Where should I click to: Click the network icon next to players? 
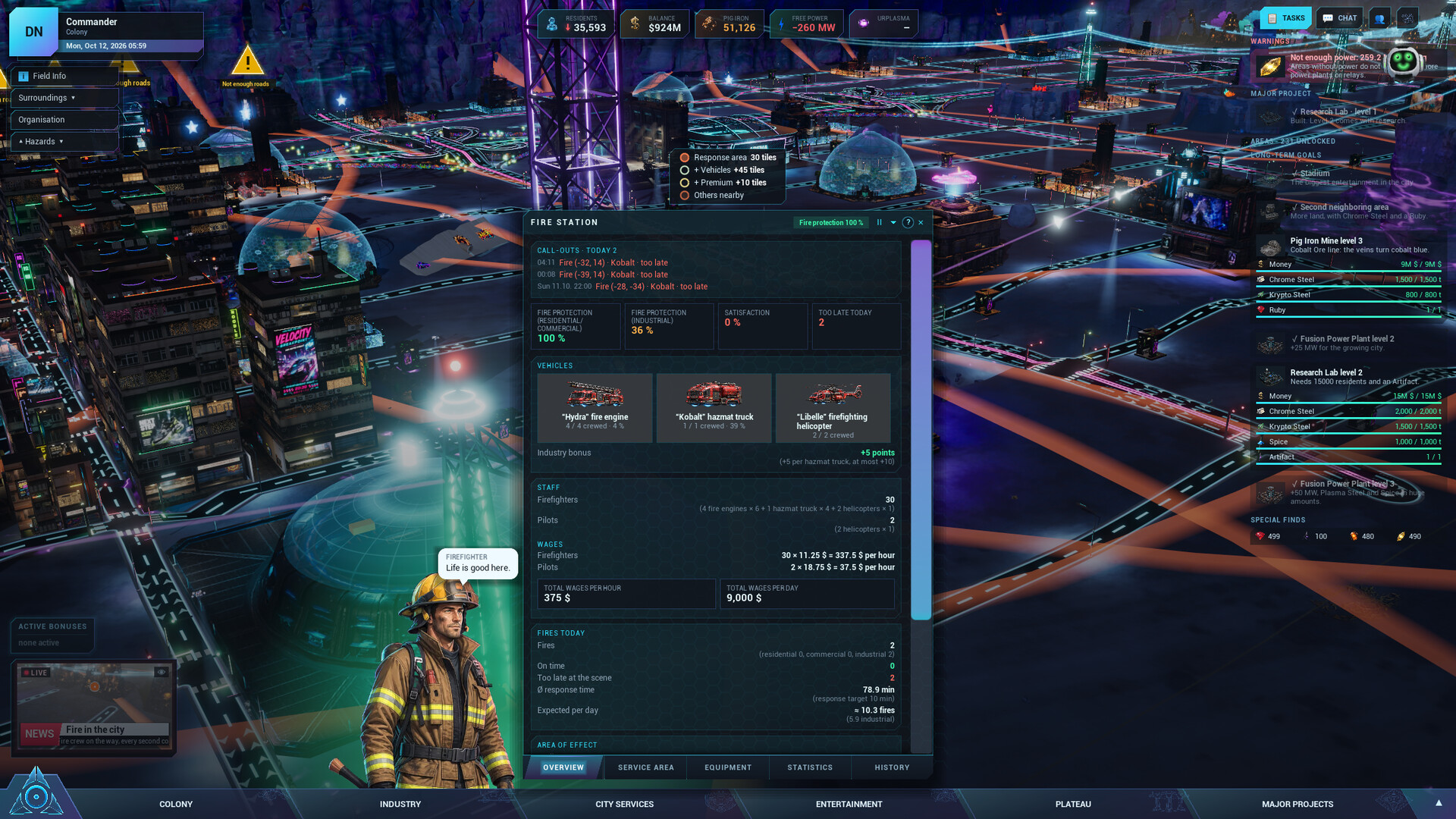(x=1407, y=18)
